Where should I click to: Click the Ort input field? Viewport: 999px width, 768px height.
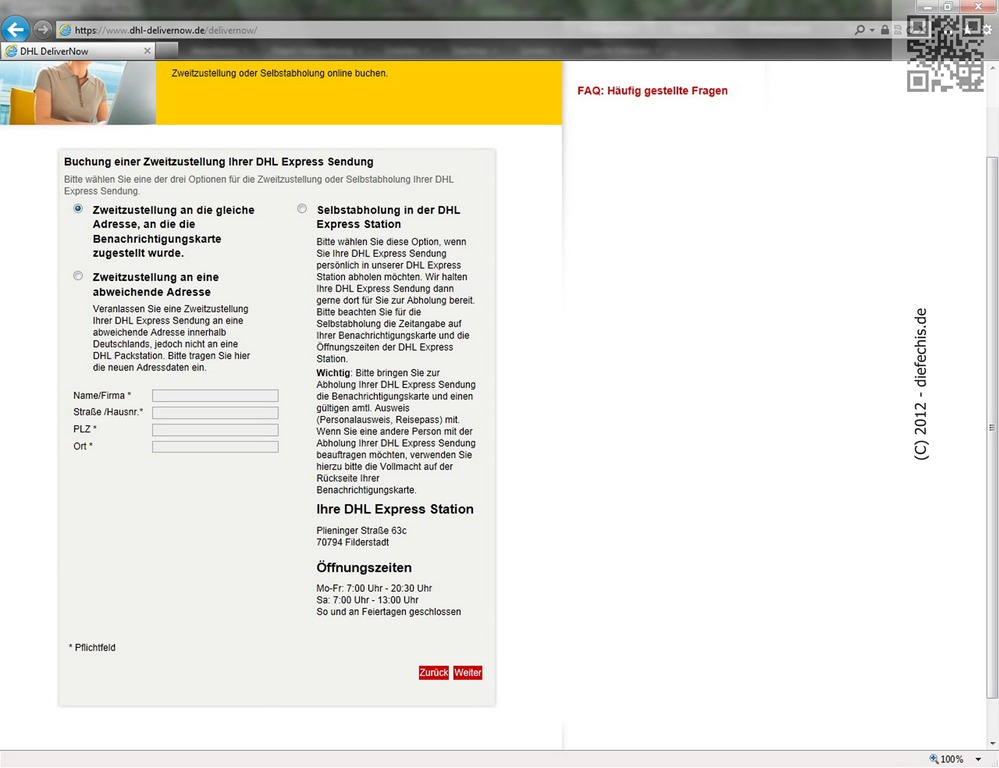[x=215, y=447]
